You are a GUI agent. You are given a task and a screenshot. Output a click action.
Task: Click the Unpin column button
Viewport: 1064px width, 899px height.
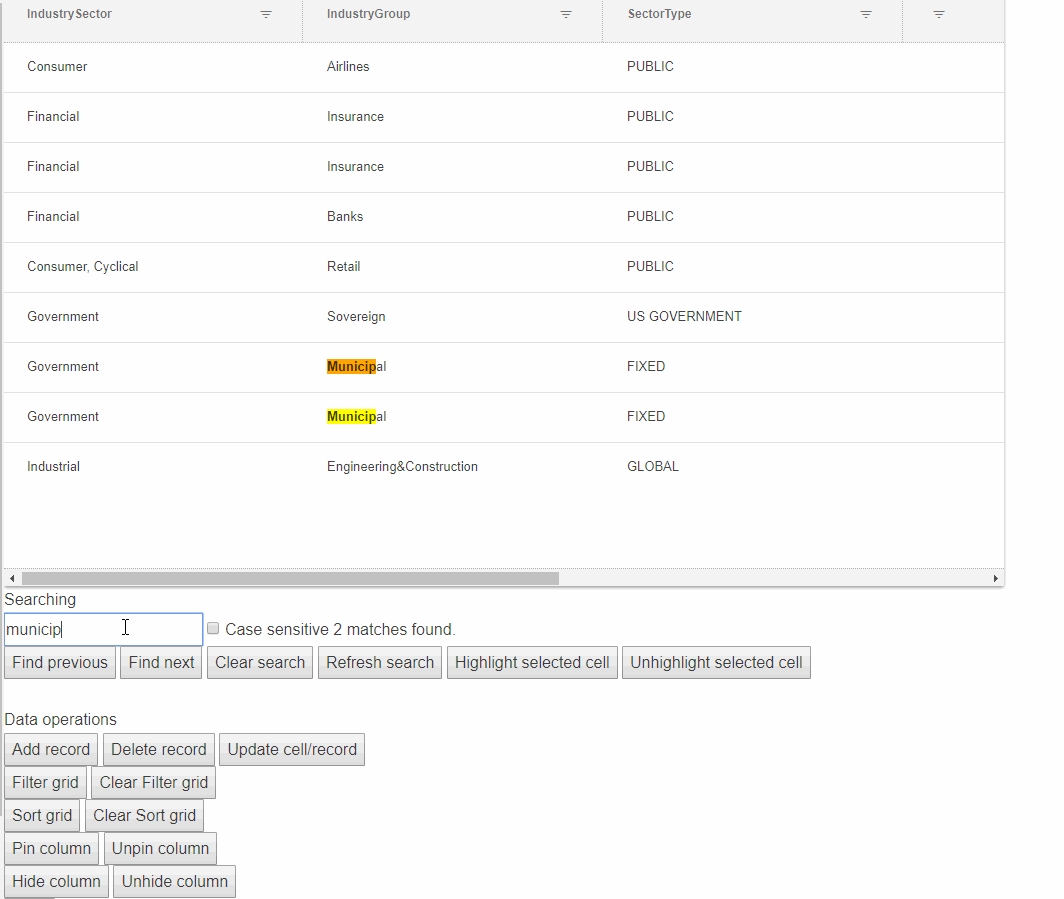pyautogui.click(x=160, y=848)
